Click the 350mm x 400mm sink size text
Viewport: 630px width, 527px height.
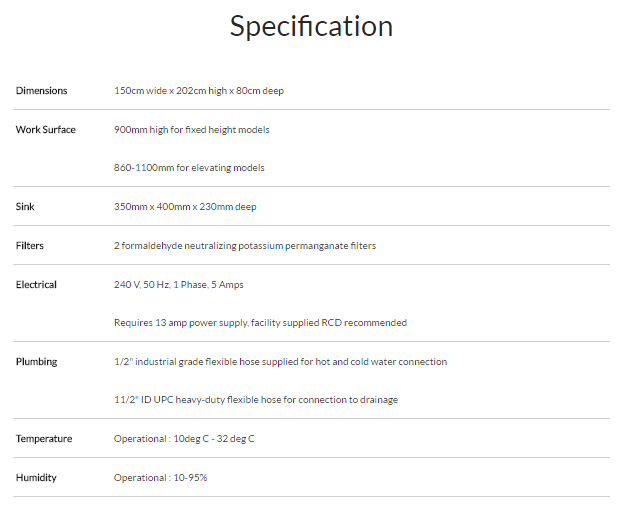(x=185, y=207)
